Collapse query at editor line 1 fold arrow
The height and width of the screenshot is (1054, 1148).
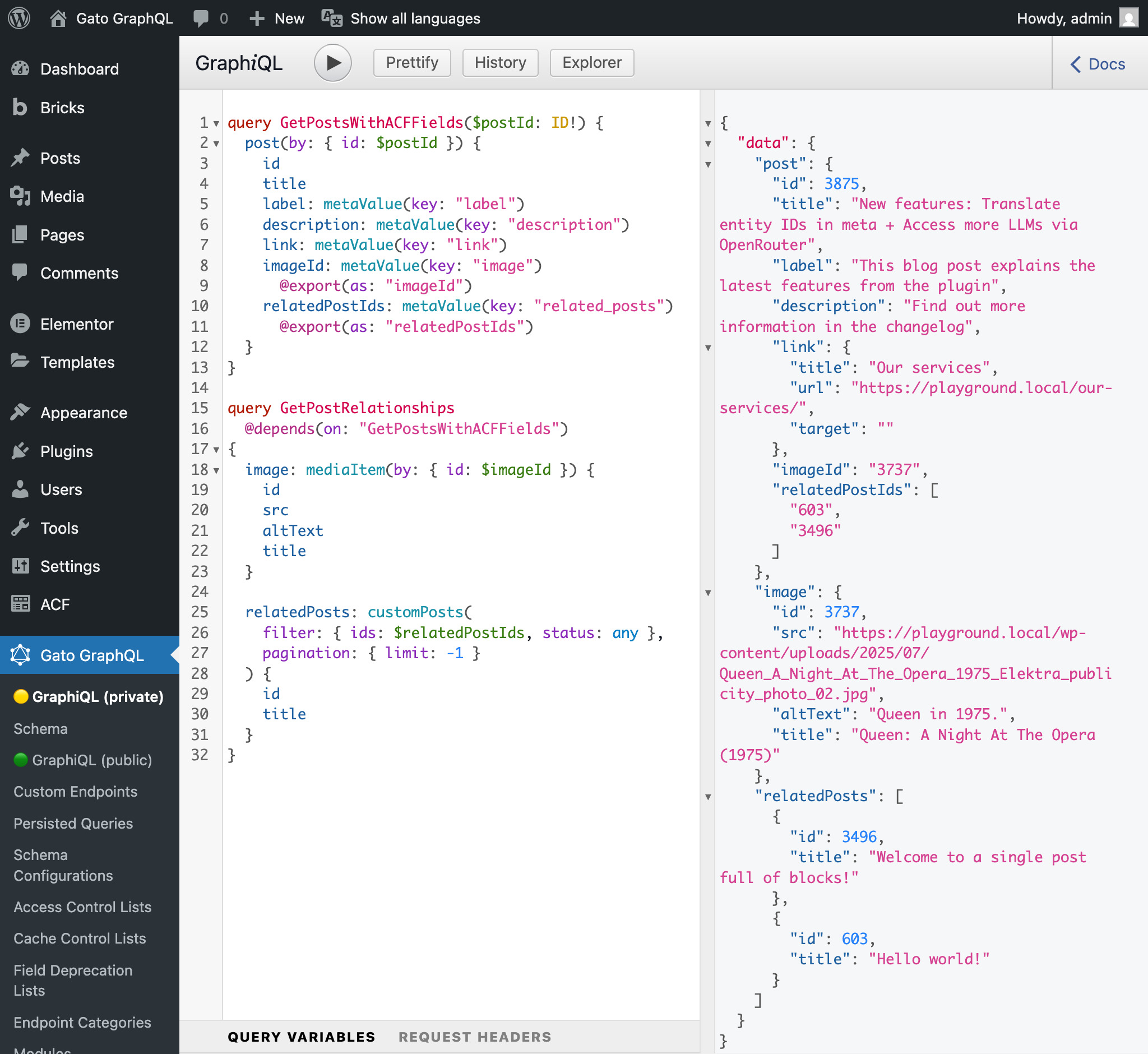[x=216, y=123]
